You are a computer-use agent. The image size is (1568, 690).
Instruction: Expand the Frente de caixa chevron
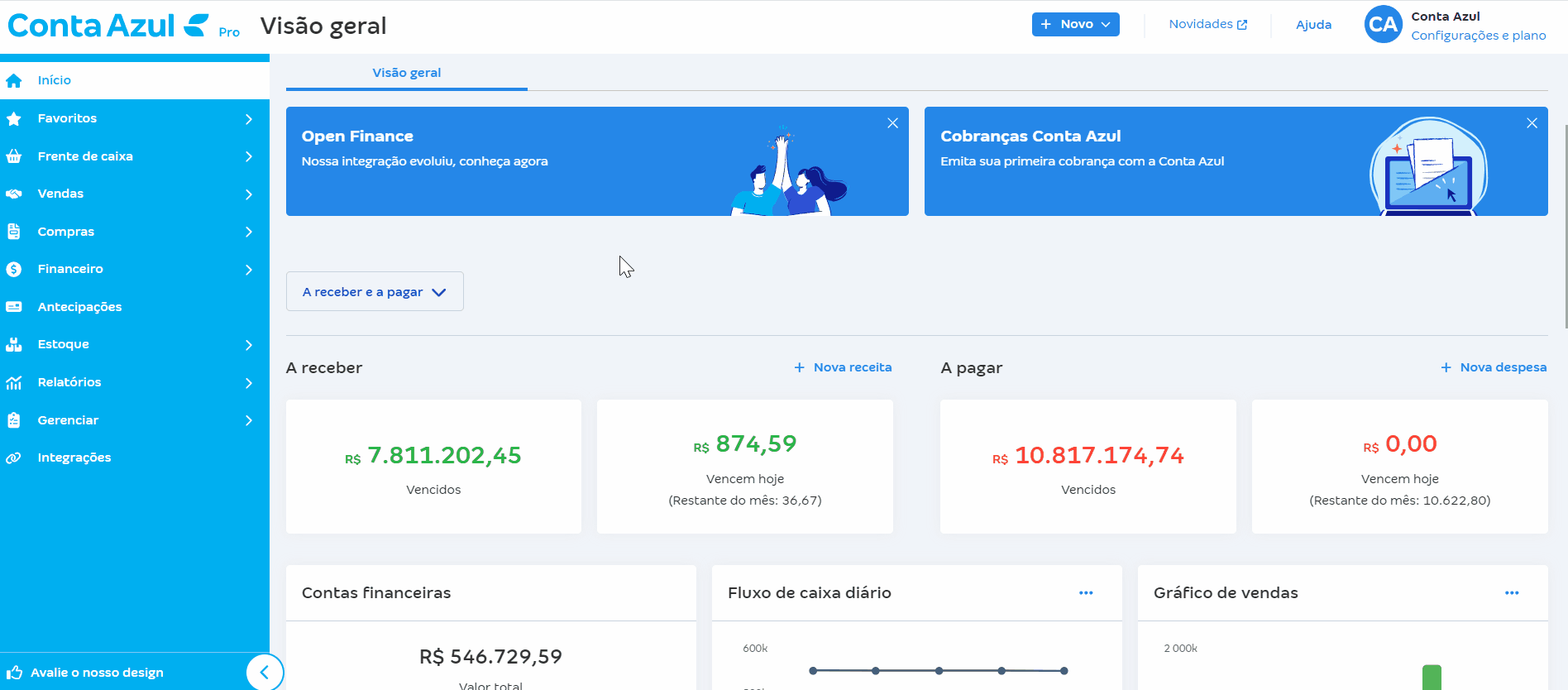point(248,156)
